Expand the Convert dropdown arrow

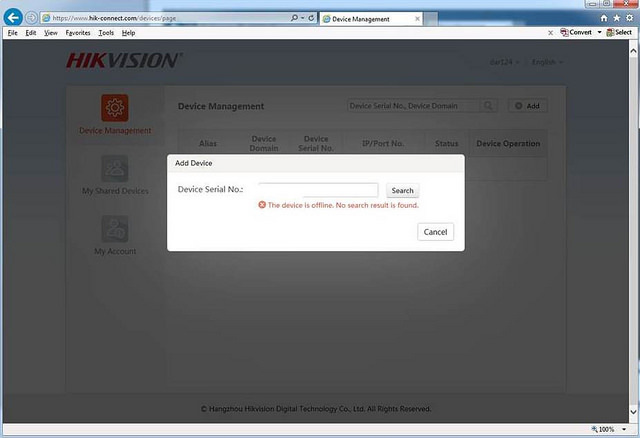599,32
